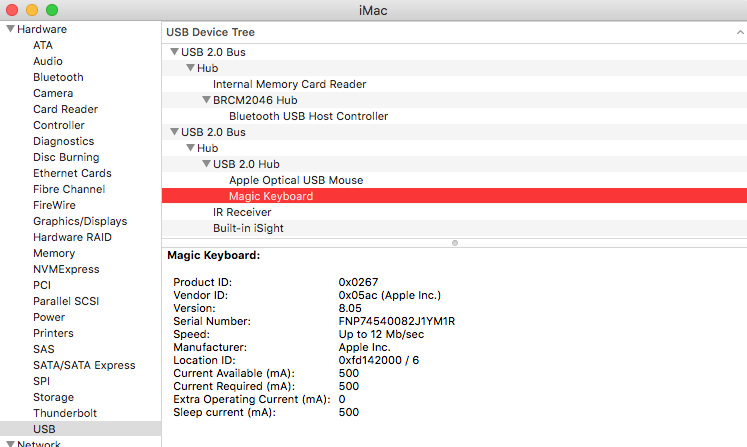
Task: Select the Built-in iSight device
Action: pyautogui.click(x=248, y=228)
